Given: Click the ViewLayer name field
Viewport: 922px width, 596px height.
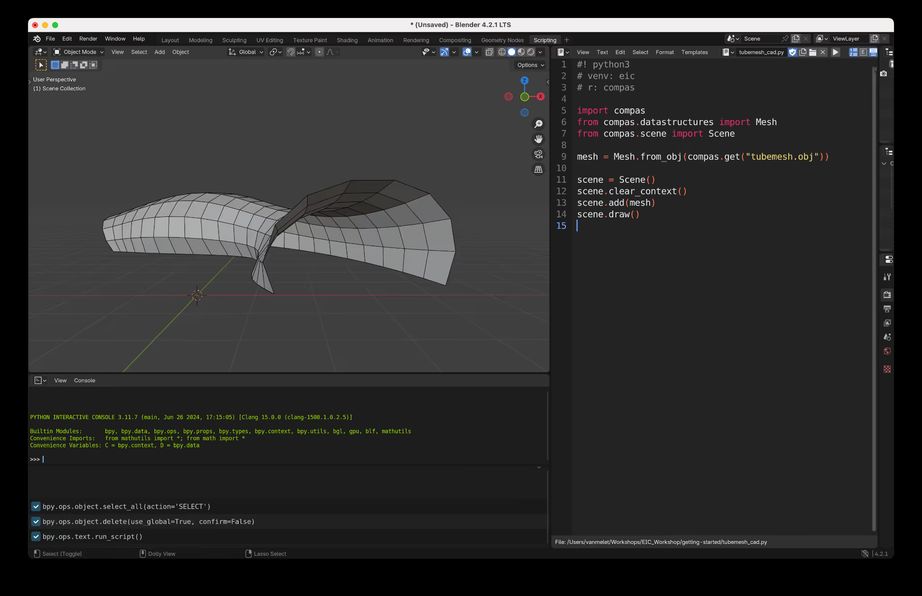Looking at the screenshot, I should click(849, 39).
